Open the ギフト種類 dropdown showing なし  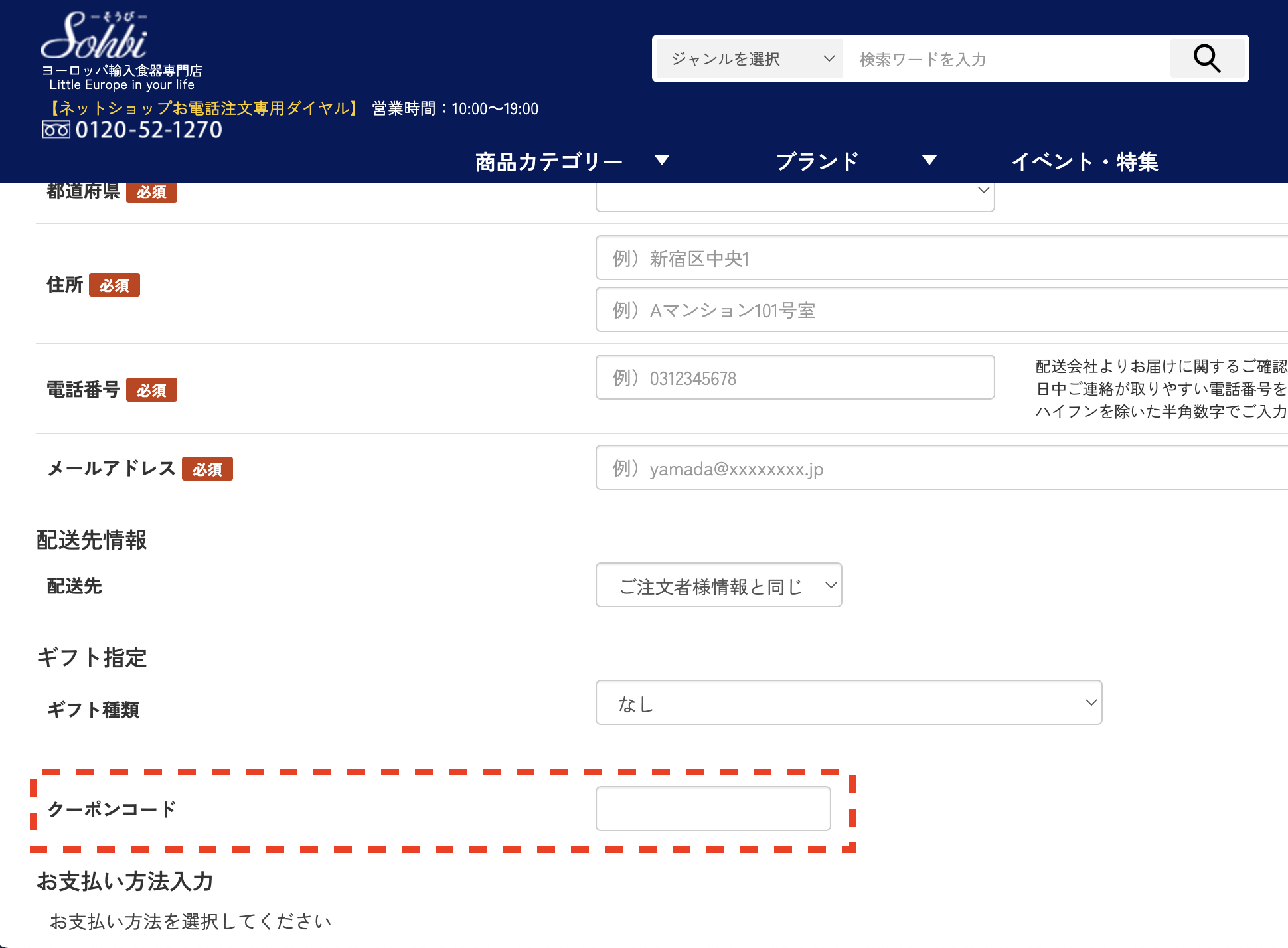848,702
